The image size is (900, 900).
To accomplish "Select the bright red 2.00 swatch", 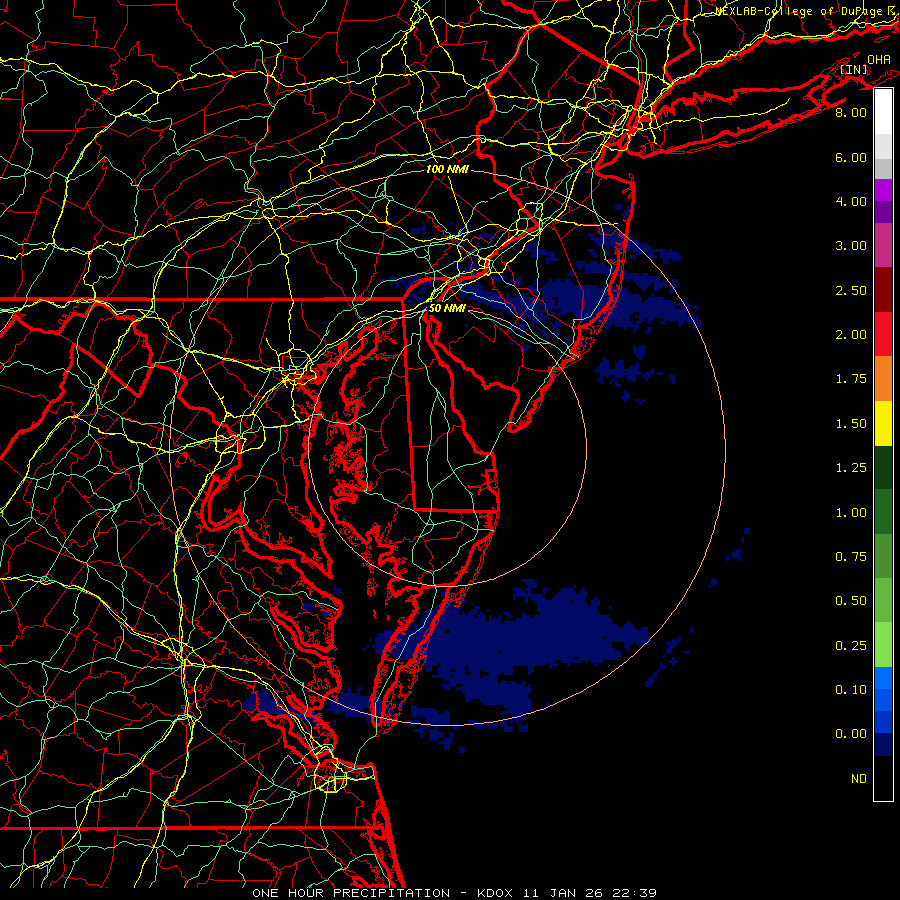I will [x=883, y=334].
